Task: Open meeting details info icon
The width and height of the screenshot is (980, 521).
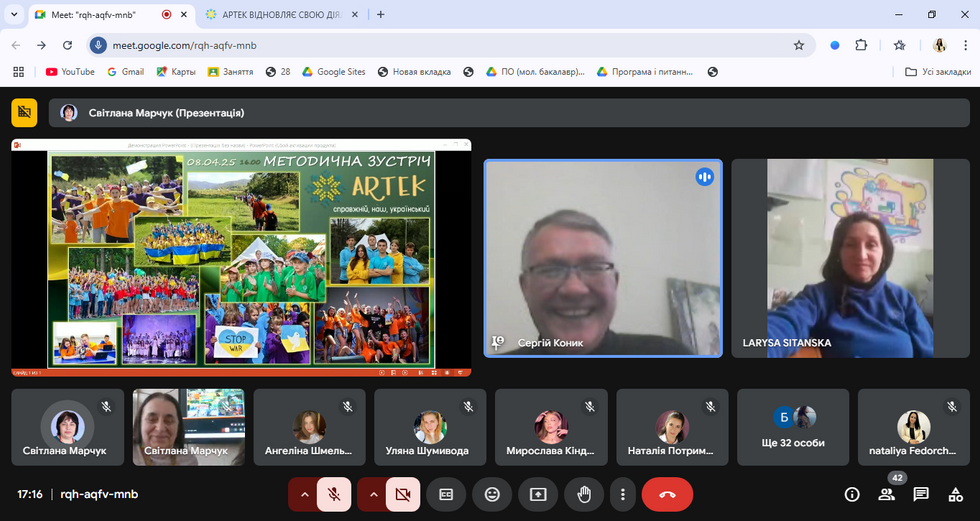Action: tap(852, 495)
